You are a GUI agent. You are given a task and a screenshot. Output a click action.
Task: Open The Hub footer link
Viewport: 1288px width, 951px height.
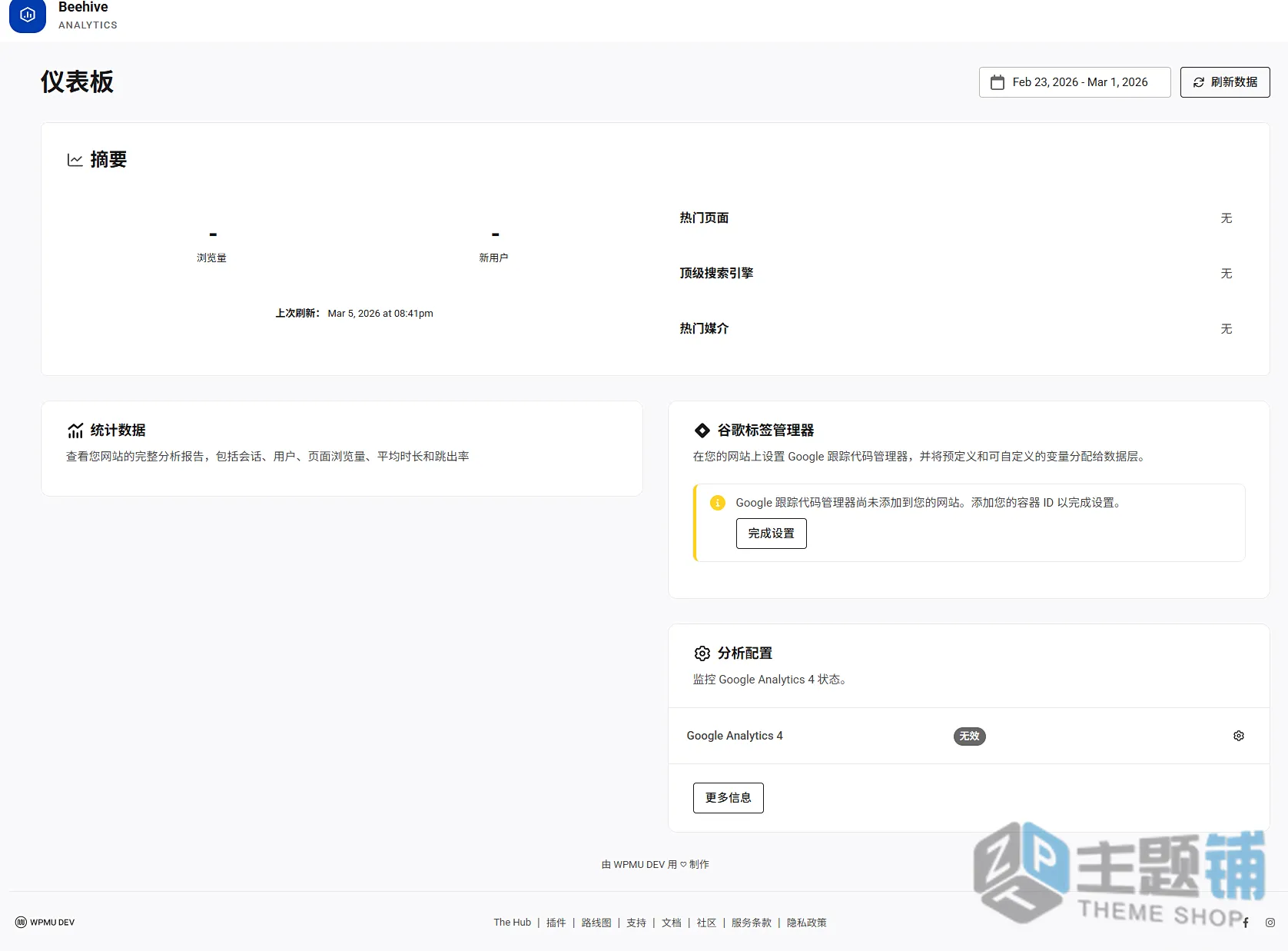pyautogui.click(x=512, y=923)
